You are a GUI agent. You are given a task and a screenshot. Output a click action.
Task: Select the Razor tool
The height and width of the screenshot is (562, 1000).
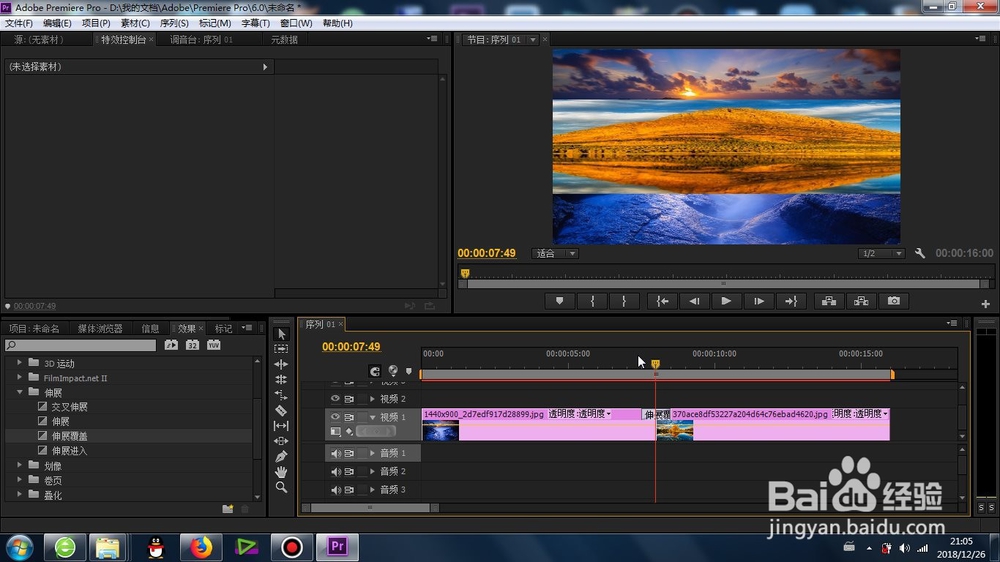tap(281, 410)
